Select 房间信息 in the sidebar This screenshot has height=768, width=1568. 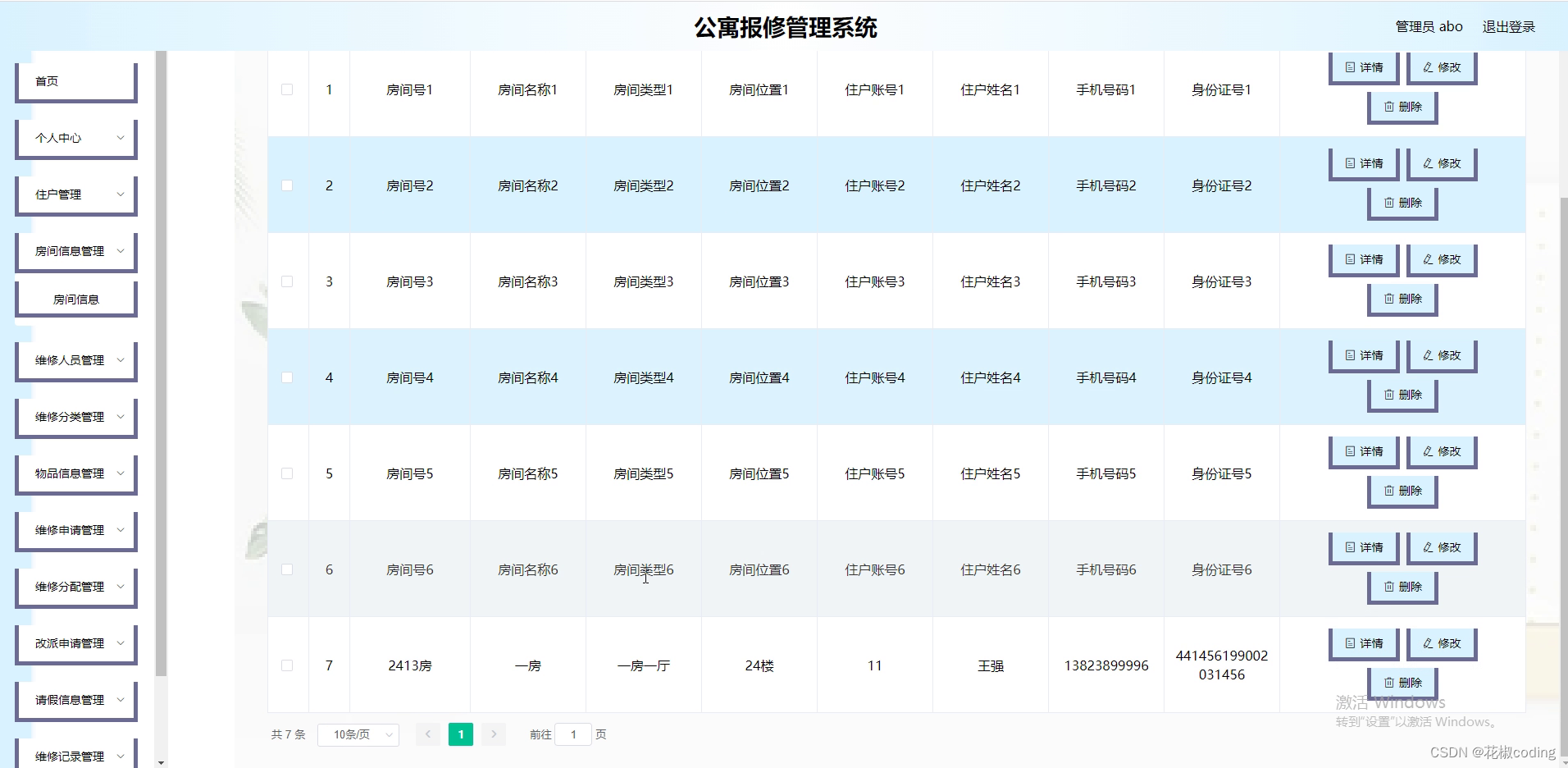coord(75,298)
